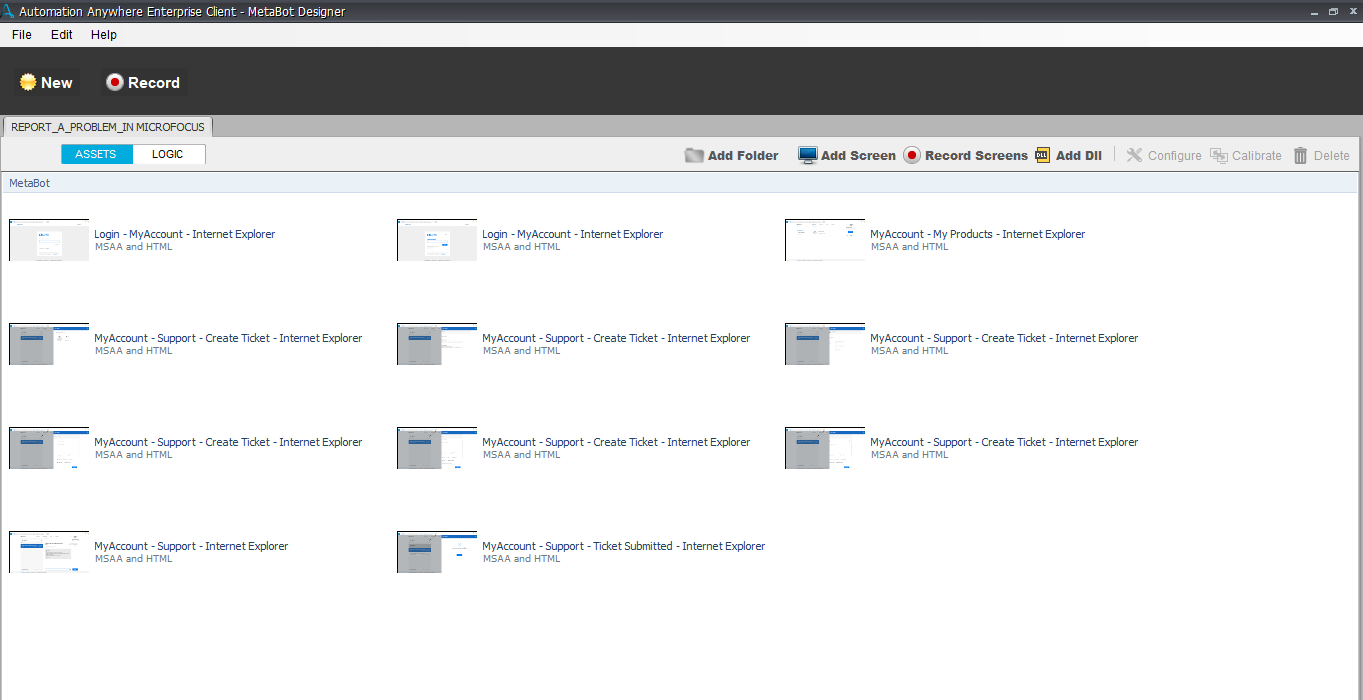Open the File menu
The height and width of the screenshot is (700, 1363).
[x=22, y=34]
